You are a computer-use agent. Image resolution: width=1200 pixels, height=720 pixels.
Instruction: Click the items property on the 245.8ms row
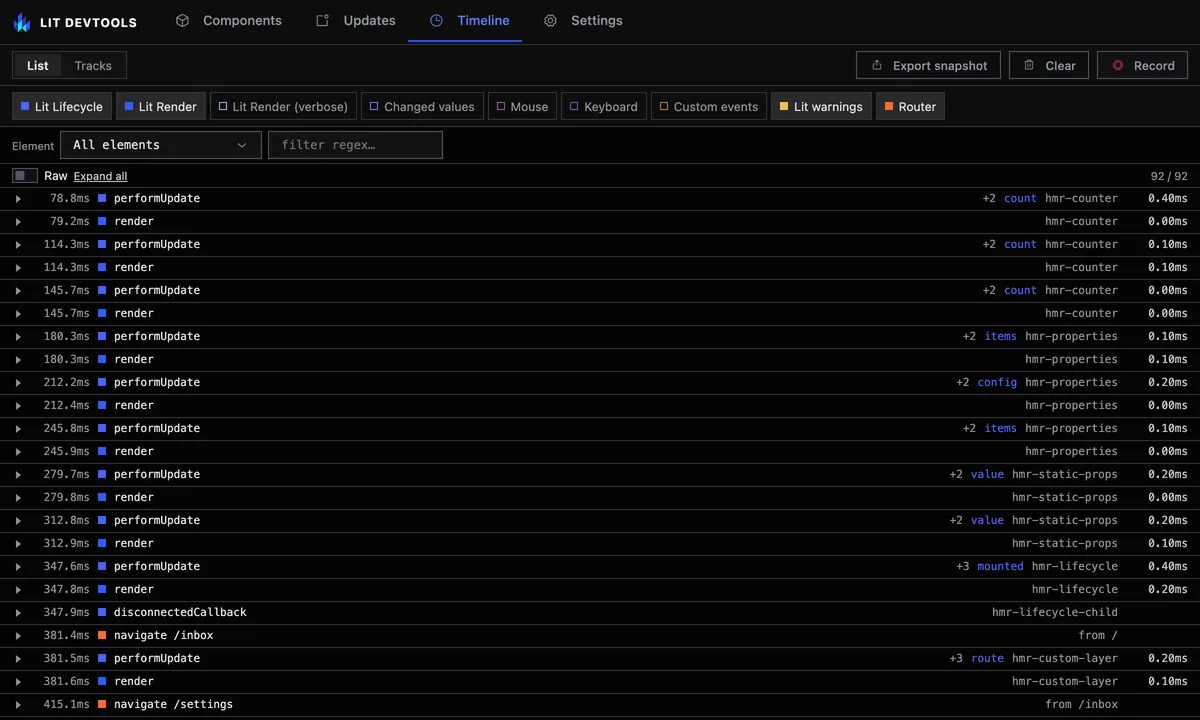coord(1000,428)
